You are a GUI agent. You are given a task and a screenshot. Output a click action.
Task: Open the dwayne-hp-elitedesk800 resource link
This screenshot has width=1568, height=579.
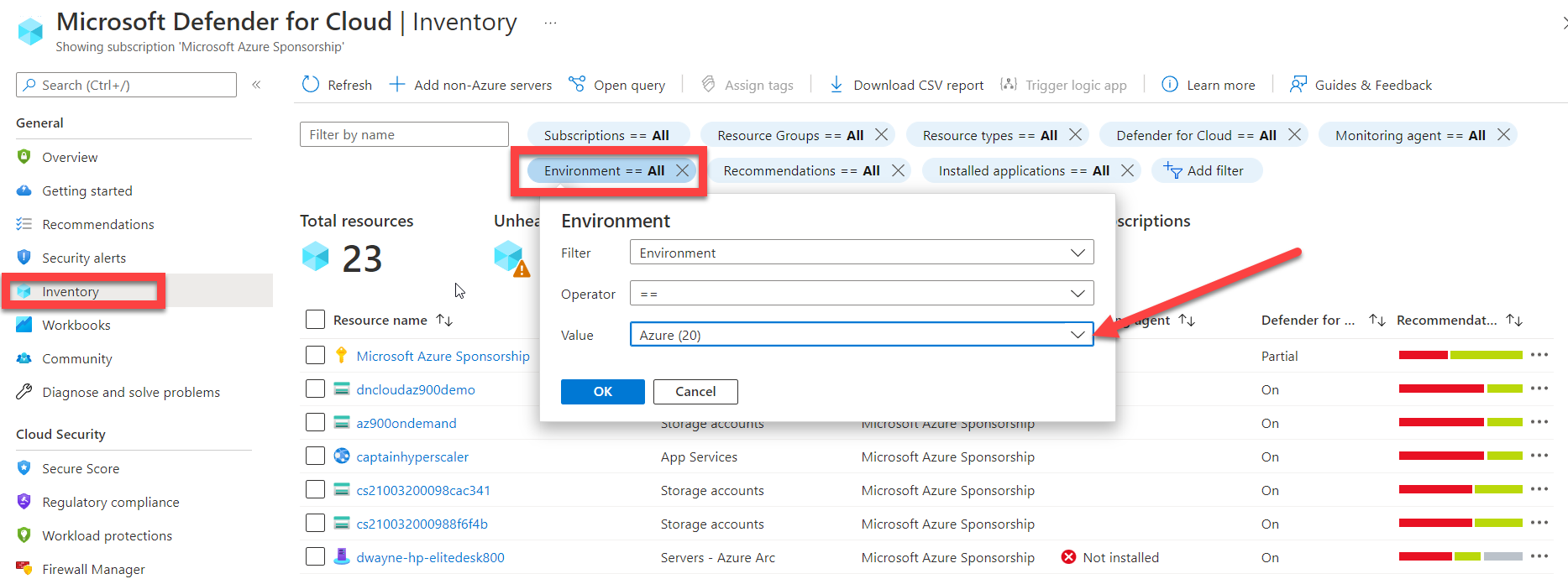pos(430,557)
